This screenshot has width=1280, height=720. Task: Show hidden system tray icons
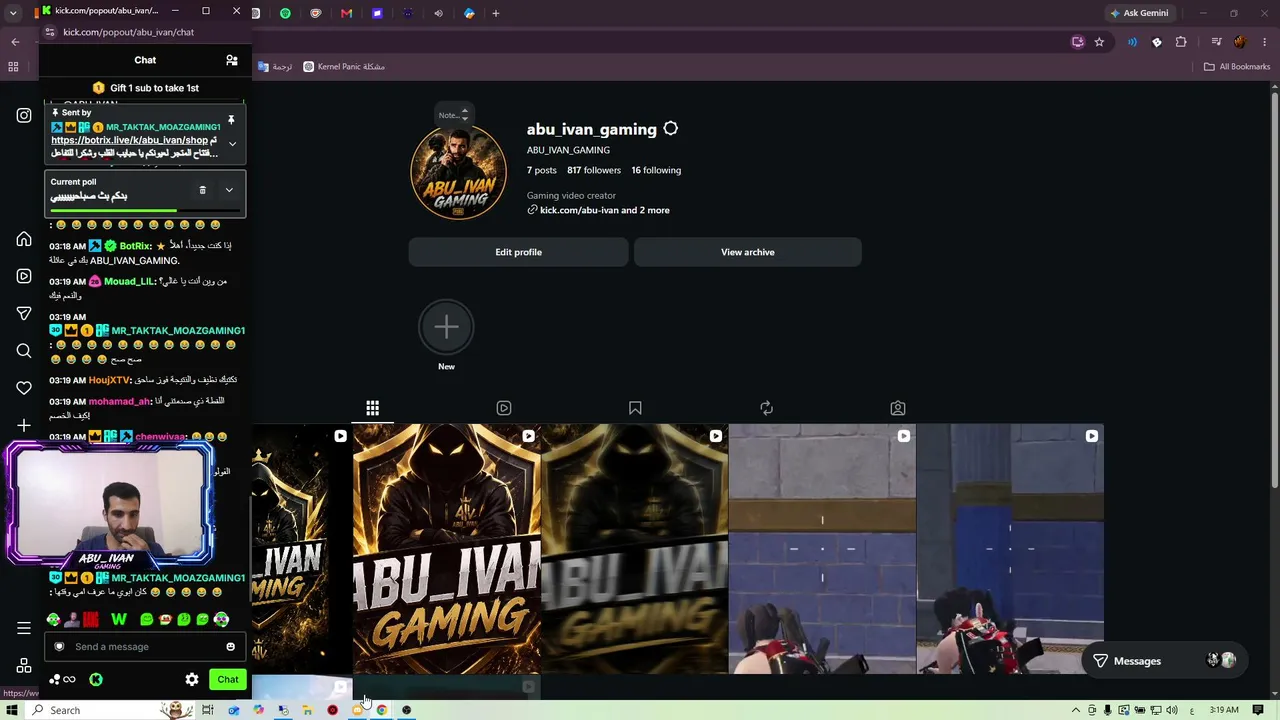click(1076, 710)
